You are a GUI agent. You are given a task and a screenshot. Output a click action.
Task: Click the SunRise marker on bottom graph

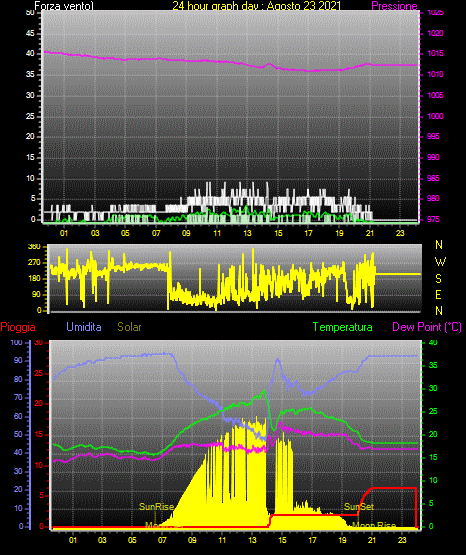point(156,507)
